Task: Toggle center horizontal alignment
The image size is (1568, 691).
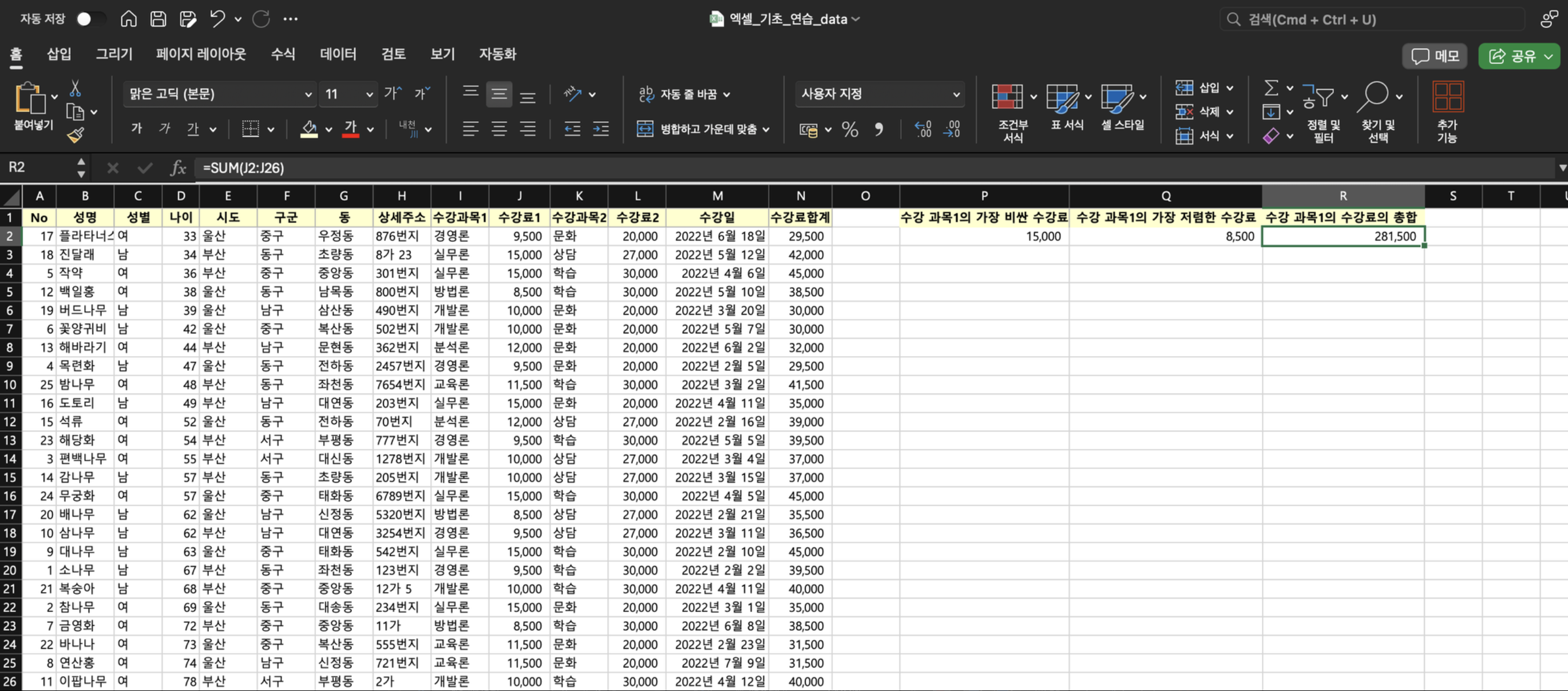Action: click(498, 129)
